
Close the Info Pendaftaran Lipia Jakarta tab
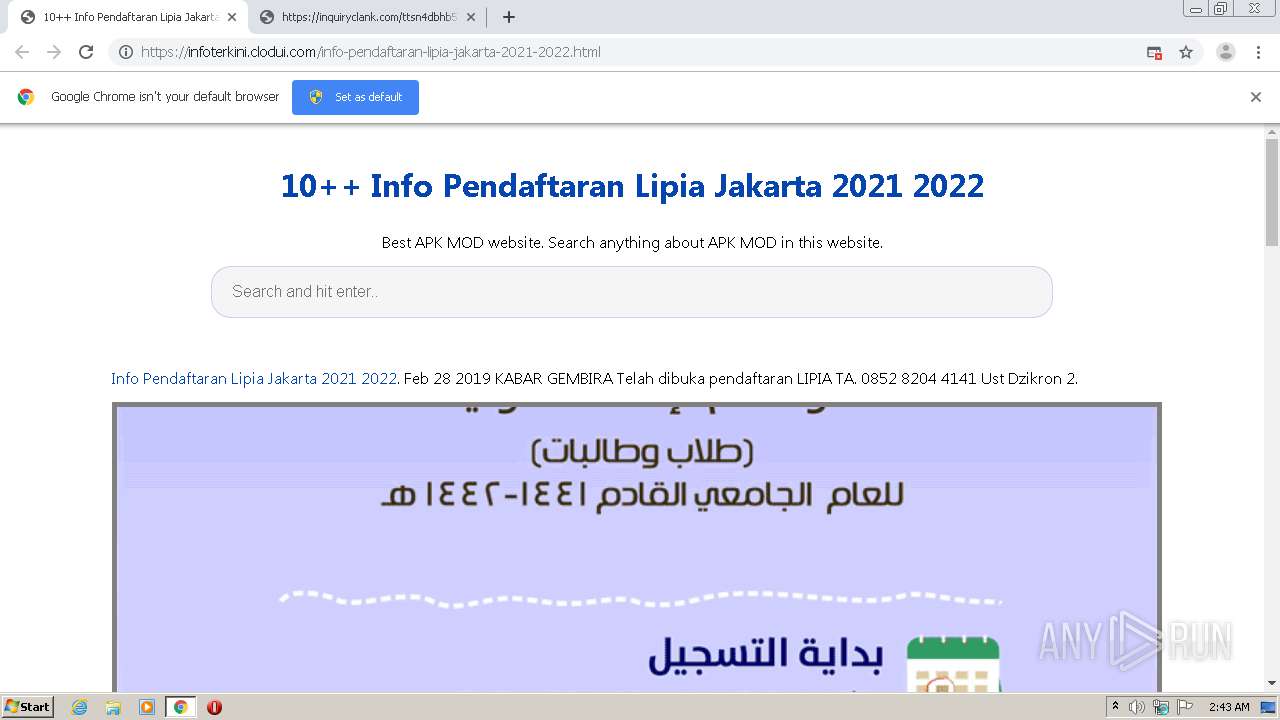click(231, 17)
